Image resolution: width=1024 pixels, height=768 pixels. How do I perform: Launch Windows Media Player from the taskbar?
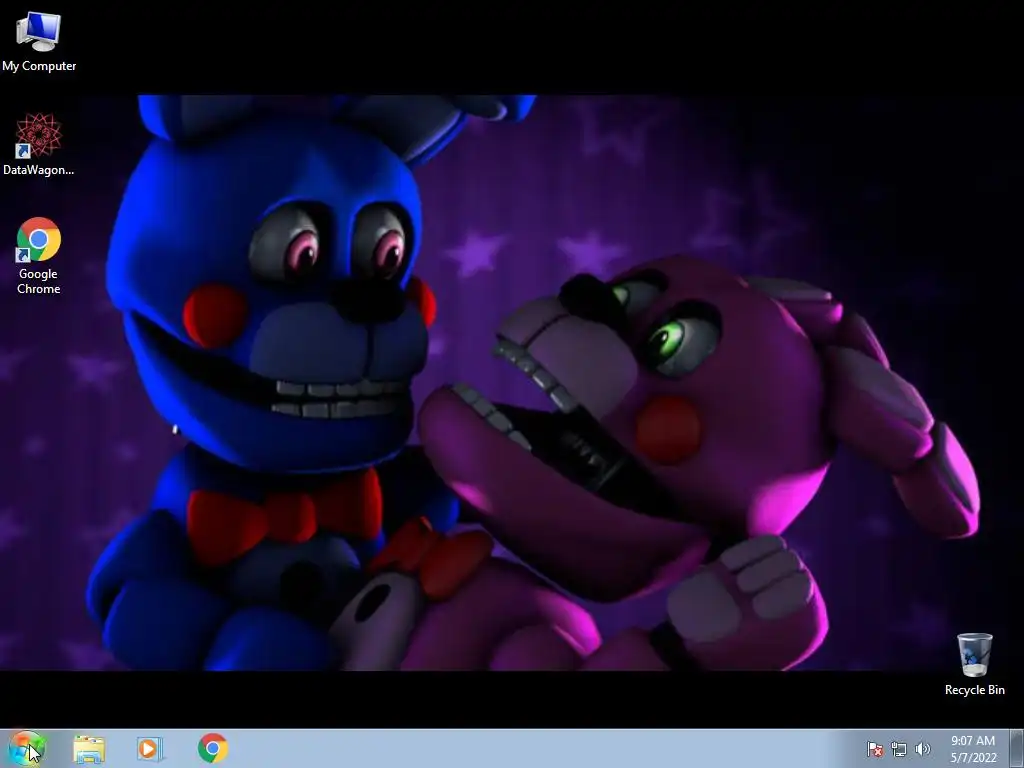coord(150,748)
